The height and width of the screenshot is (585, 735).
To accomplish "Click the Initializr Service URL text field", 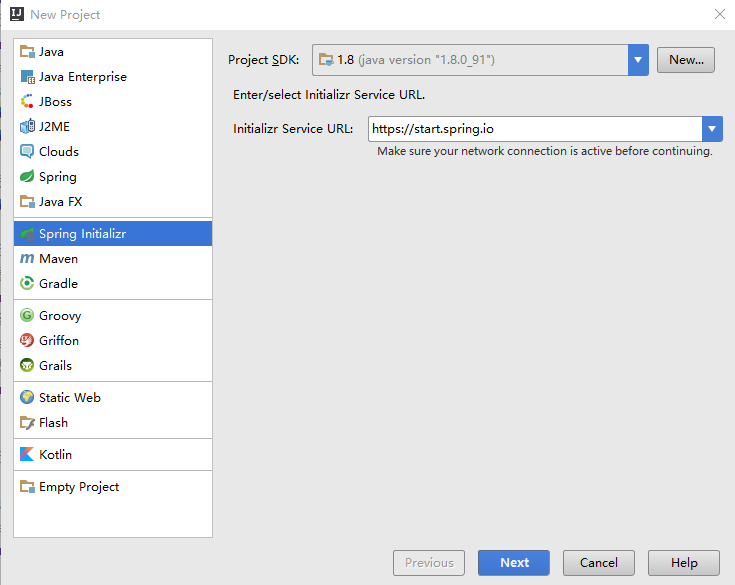I will 534,129.
